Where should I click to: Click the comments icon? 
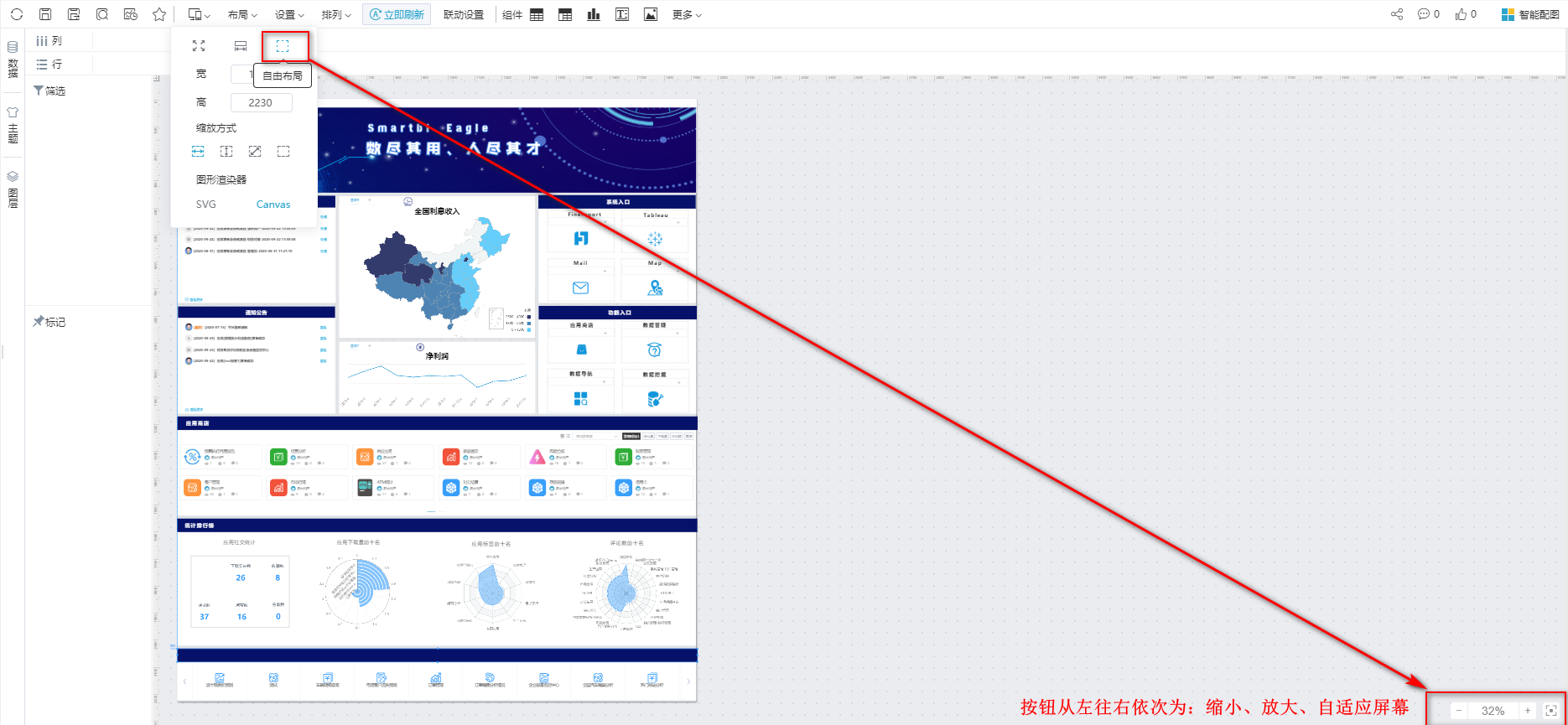[x=1424, y=14]
